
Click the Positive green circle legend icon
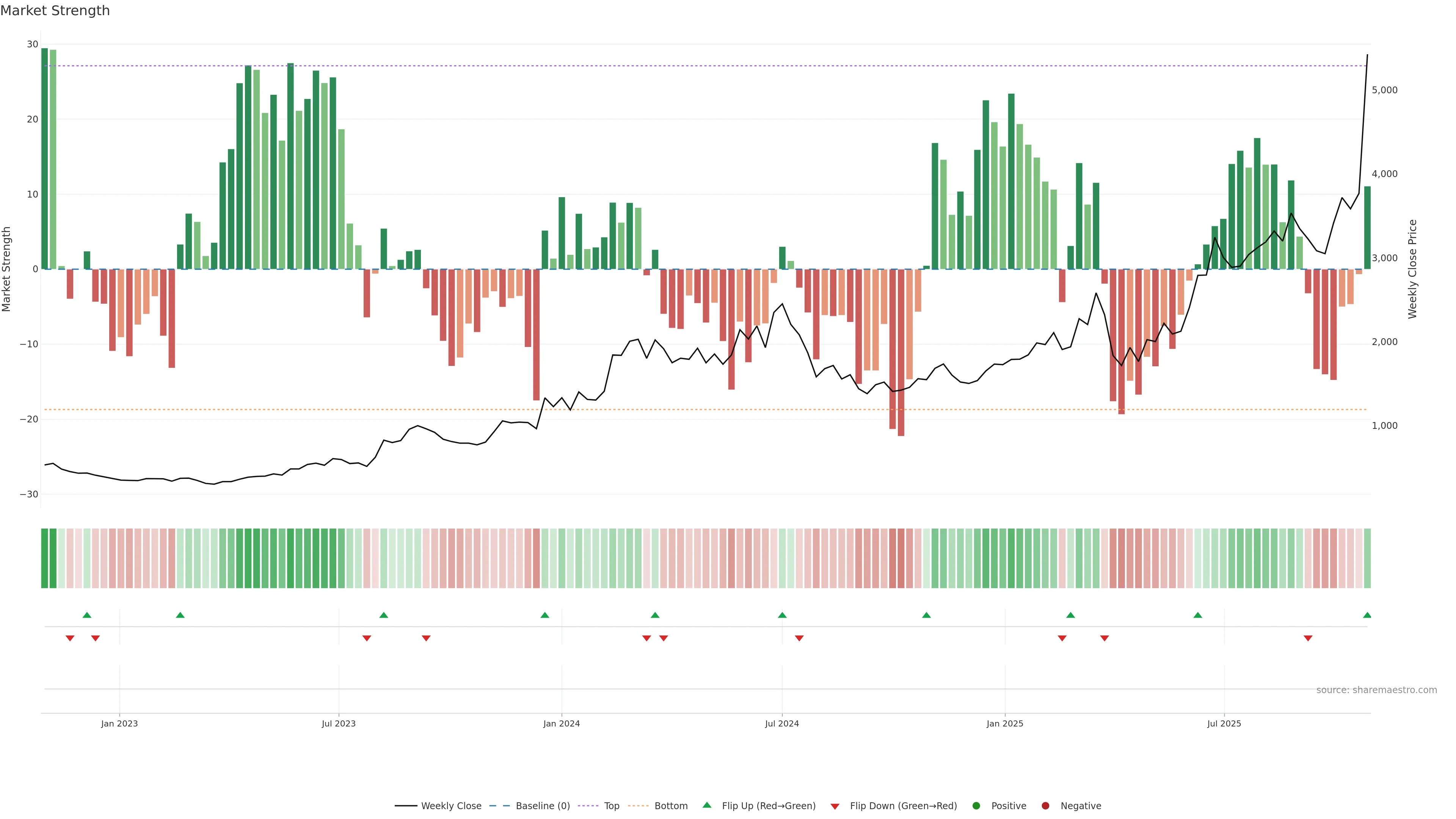click(976, 806)
